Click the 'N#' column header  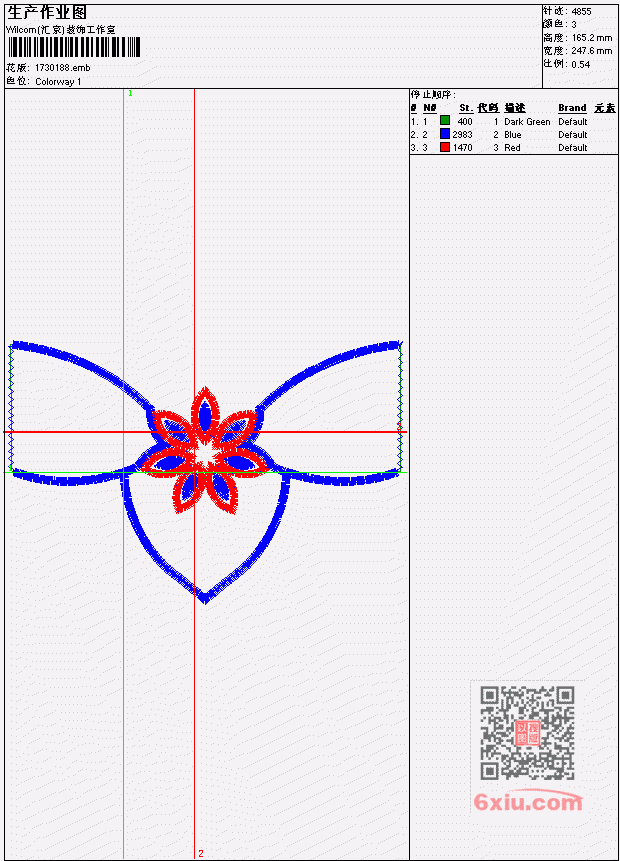pos(429,108)
